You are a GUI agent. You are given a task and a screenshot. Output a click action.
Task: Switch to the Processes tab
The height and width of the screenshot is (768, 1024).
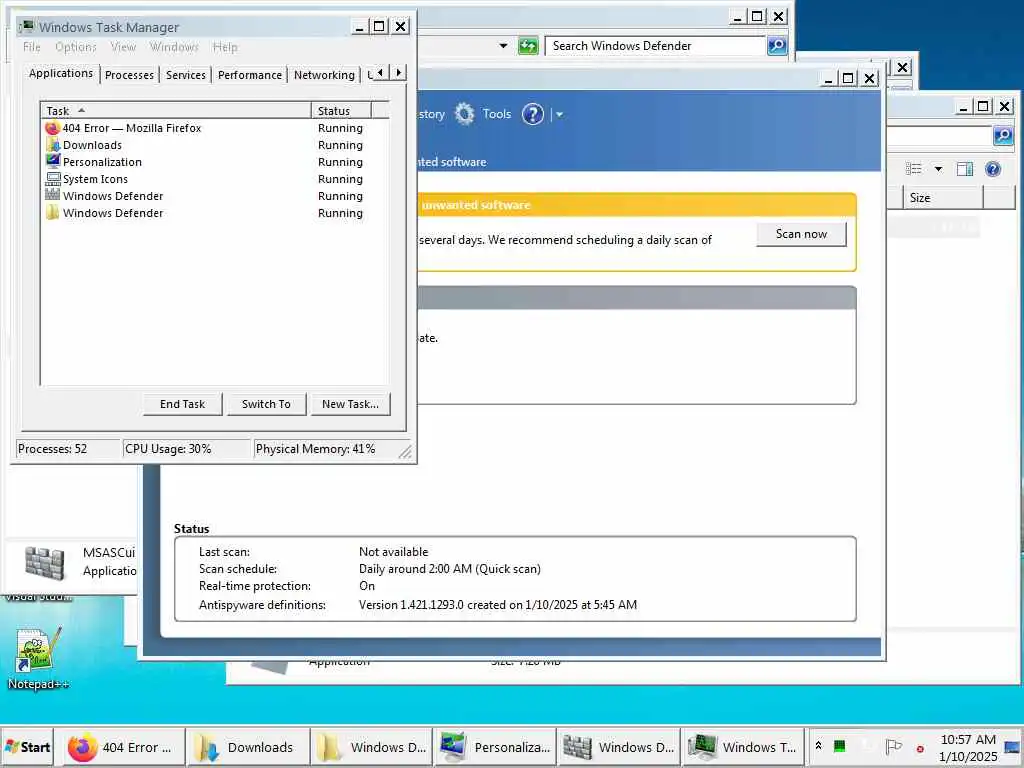coord(129,75)
